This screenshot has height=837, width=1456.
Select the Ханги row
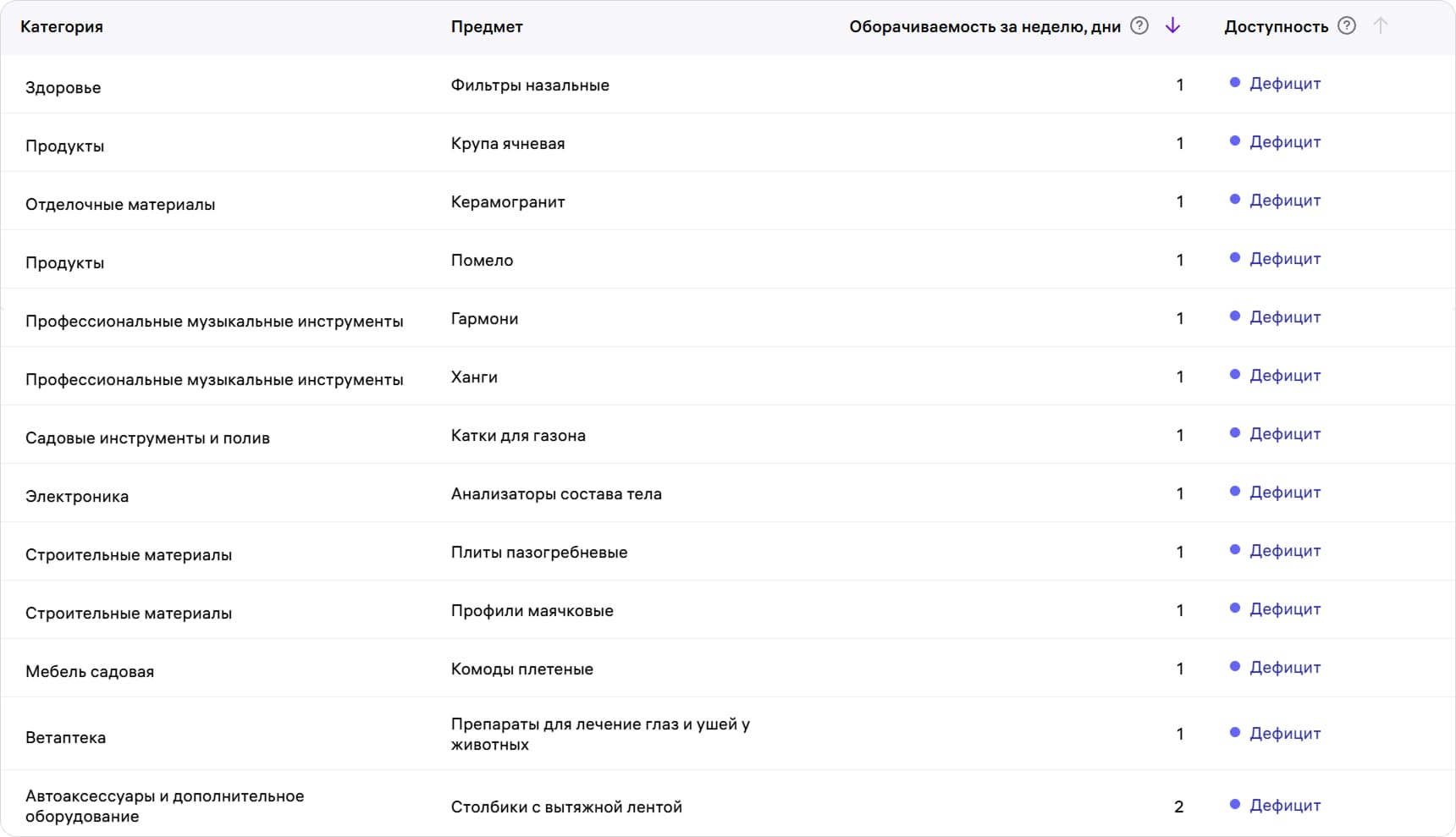(x=474, y=377)
